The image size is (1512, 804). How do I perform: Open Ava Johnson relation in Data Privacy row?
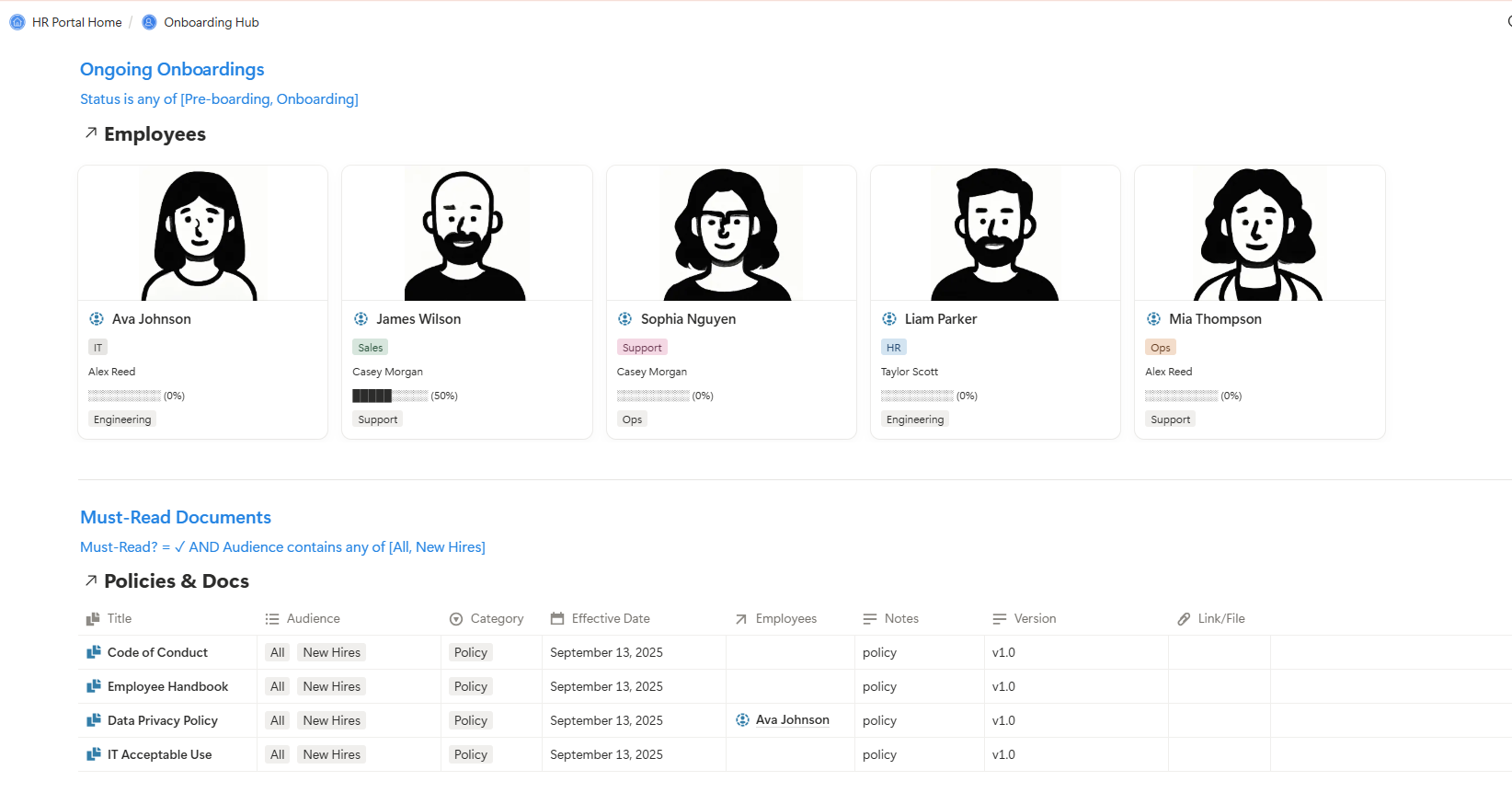[x=793, y=720]
